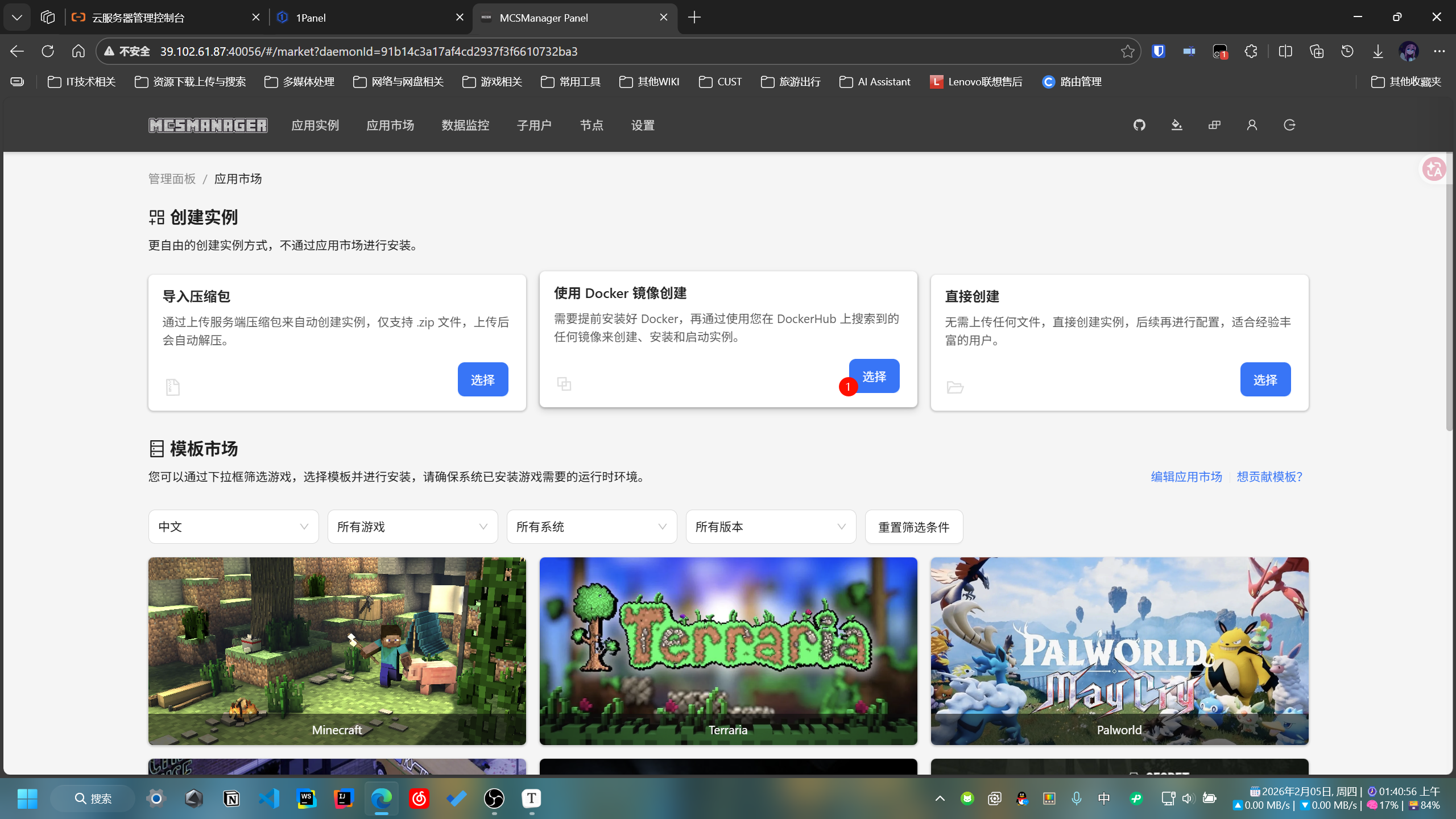Click the layout design icon in header
Image resolution: width=1456 pixels, height=819 pixels.
pyautogui.click(x=1214, y=125)
